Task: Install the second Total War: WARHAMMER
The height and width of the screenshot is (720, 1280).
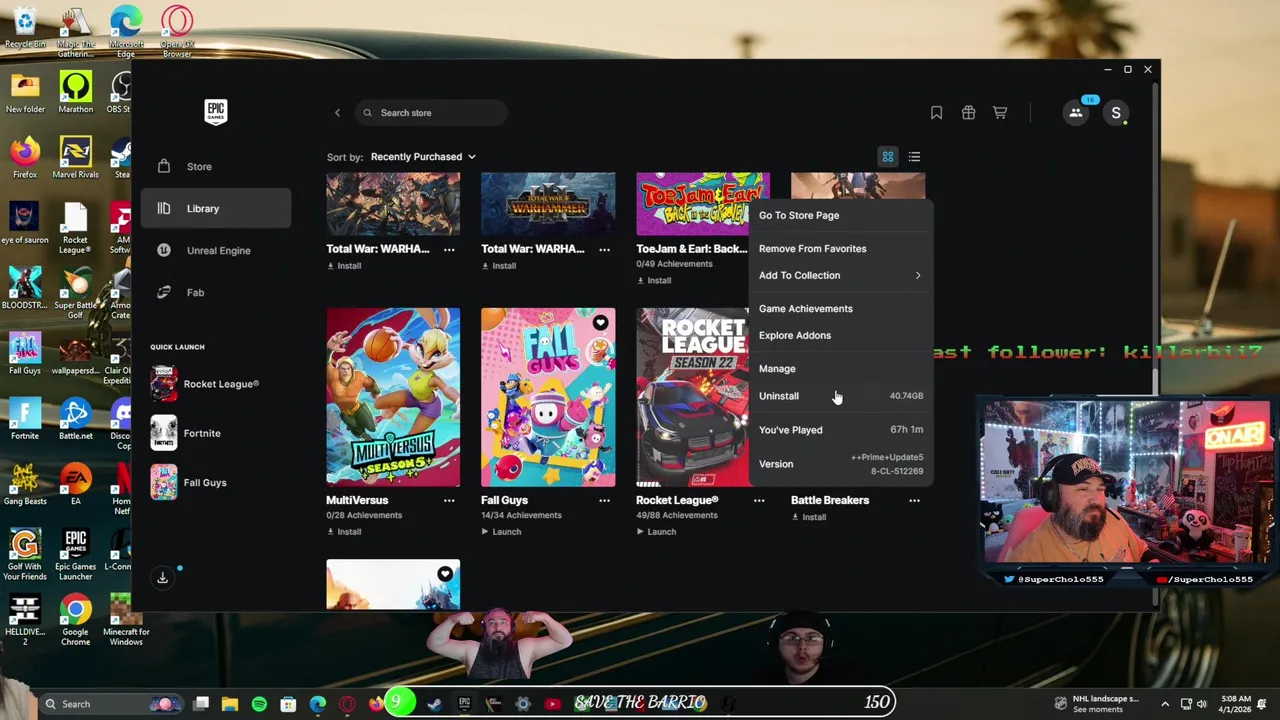Action: pos(499,266)
